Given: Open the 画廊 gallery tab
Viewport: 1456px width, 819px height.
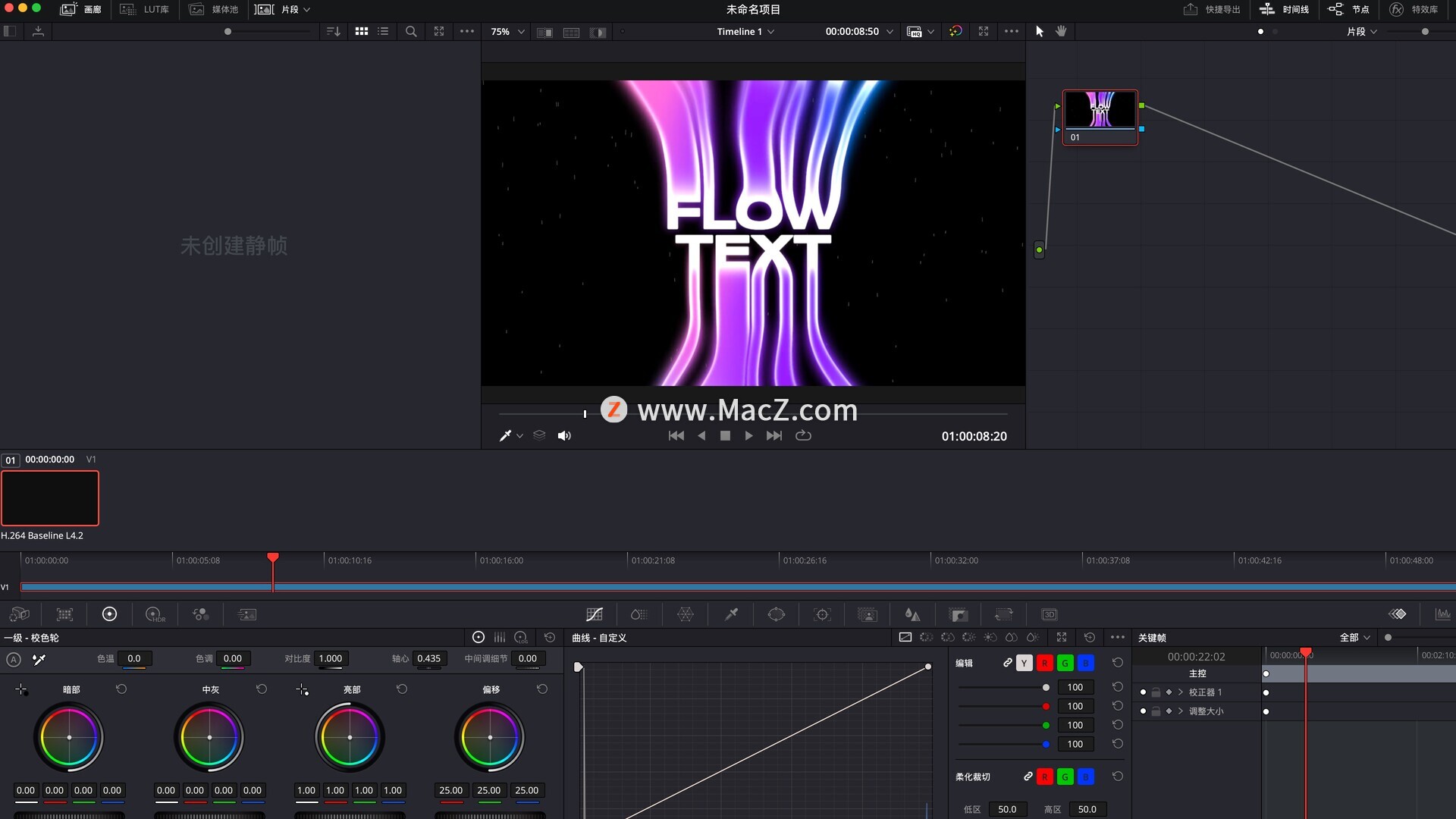Looking at the screenshot, I should pyautogui.click(x=80, y=9).
